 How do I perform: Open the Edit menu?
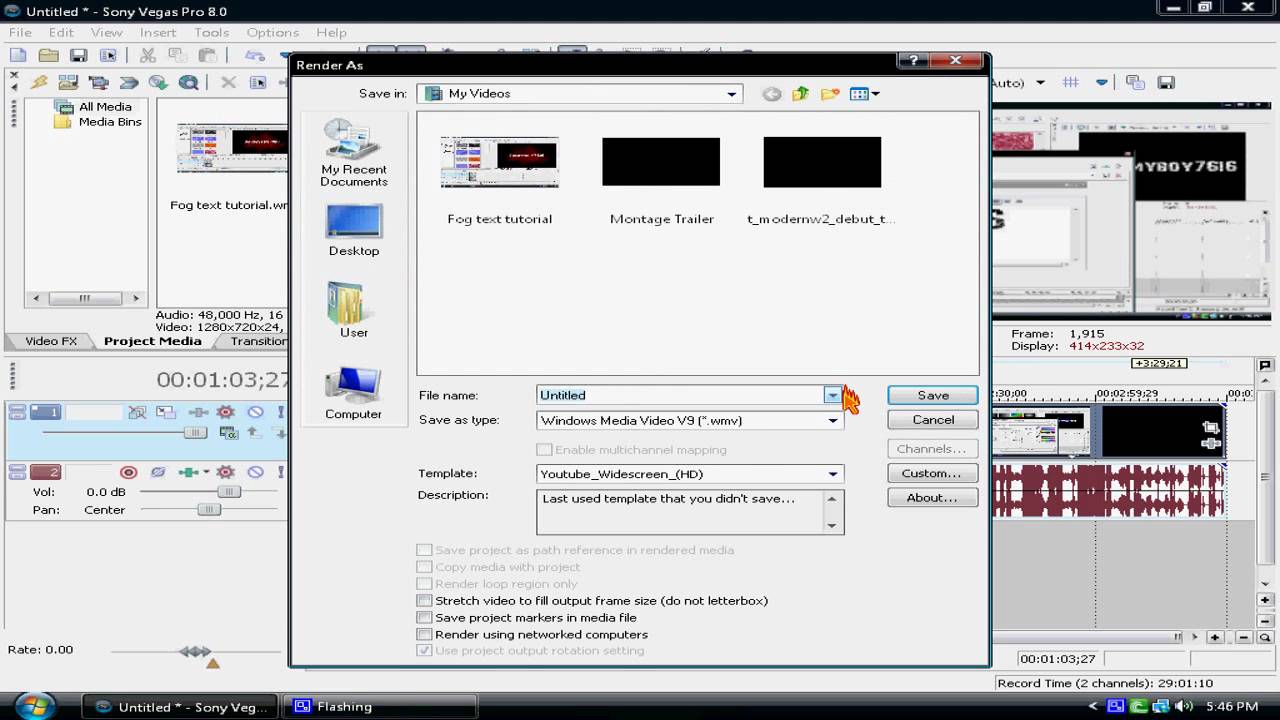click(61, 32)
